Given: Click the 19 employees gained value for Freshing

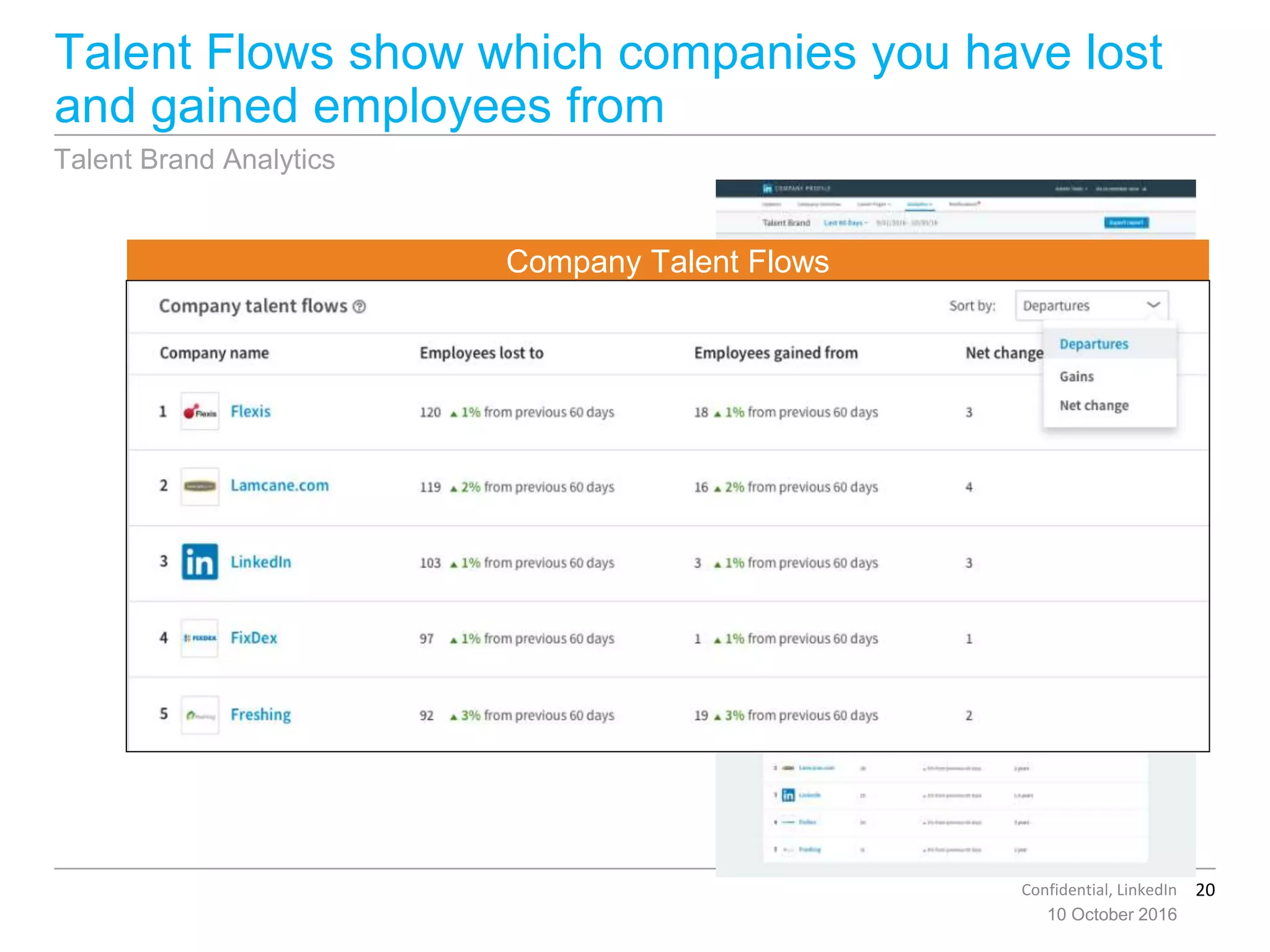Looking at the screenshot, I should (701, 716).
